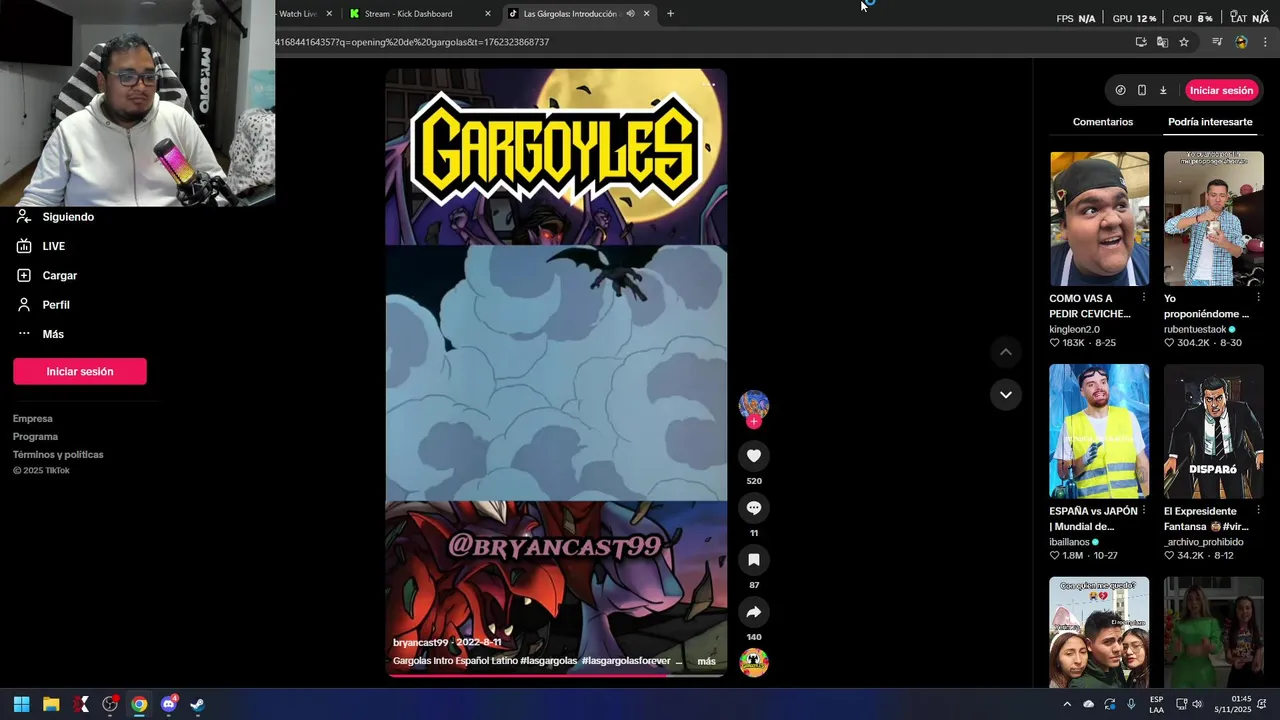Click the TikTok coins icon in top pill
Image resolution: width=1280 pixels, height=720 pixels.
click(x=1120, y=90)
